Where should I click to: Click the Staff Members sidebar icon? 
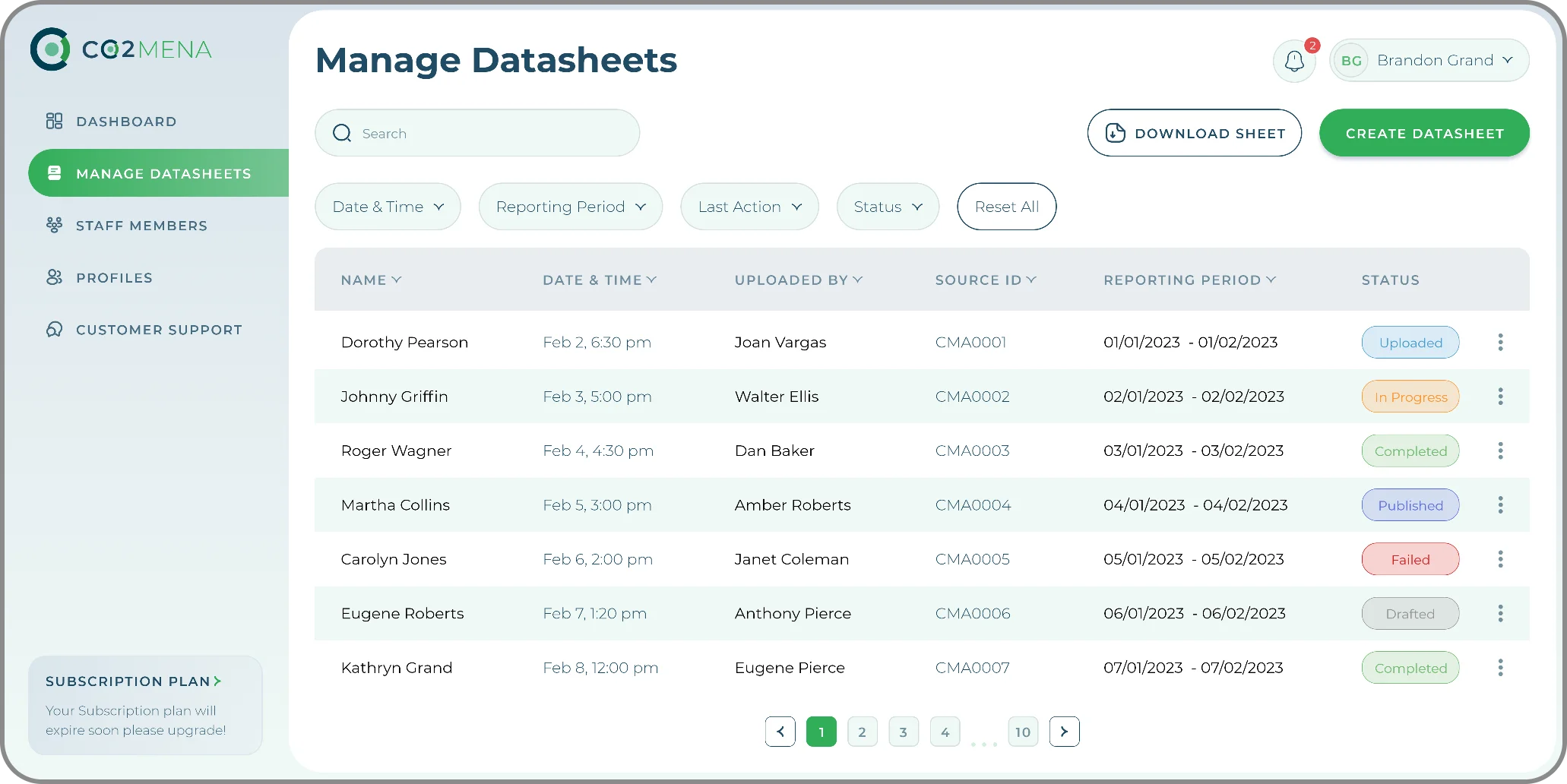(x=54, y=225)
